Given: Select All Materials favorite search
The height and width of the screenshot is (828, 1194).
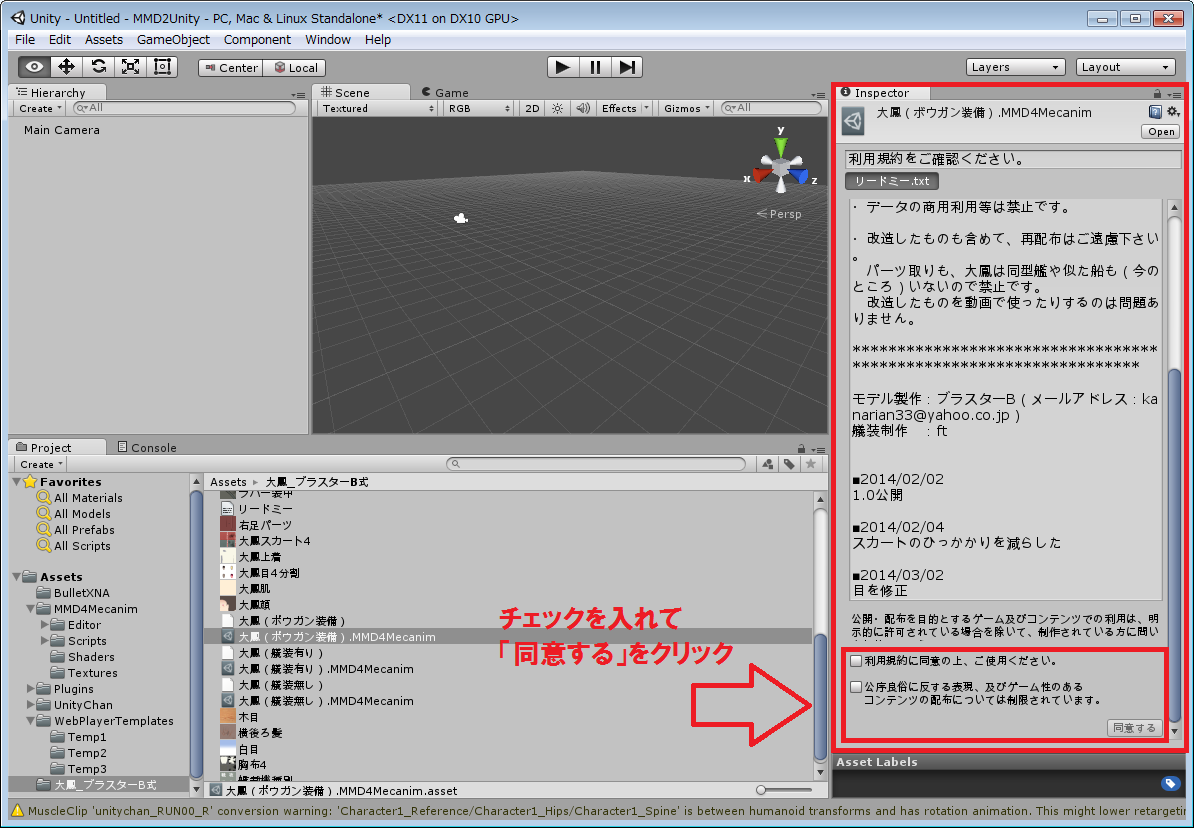Looking at the screenshot, I should (x=88, y=497).
